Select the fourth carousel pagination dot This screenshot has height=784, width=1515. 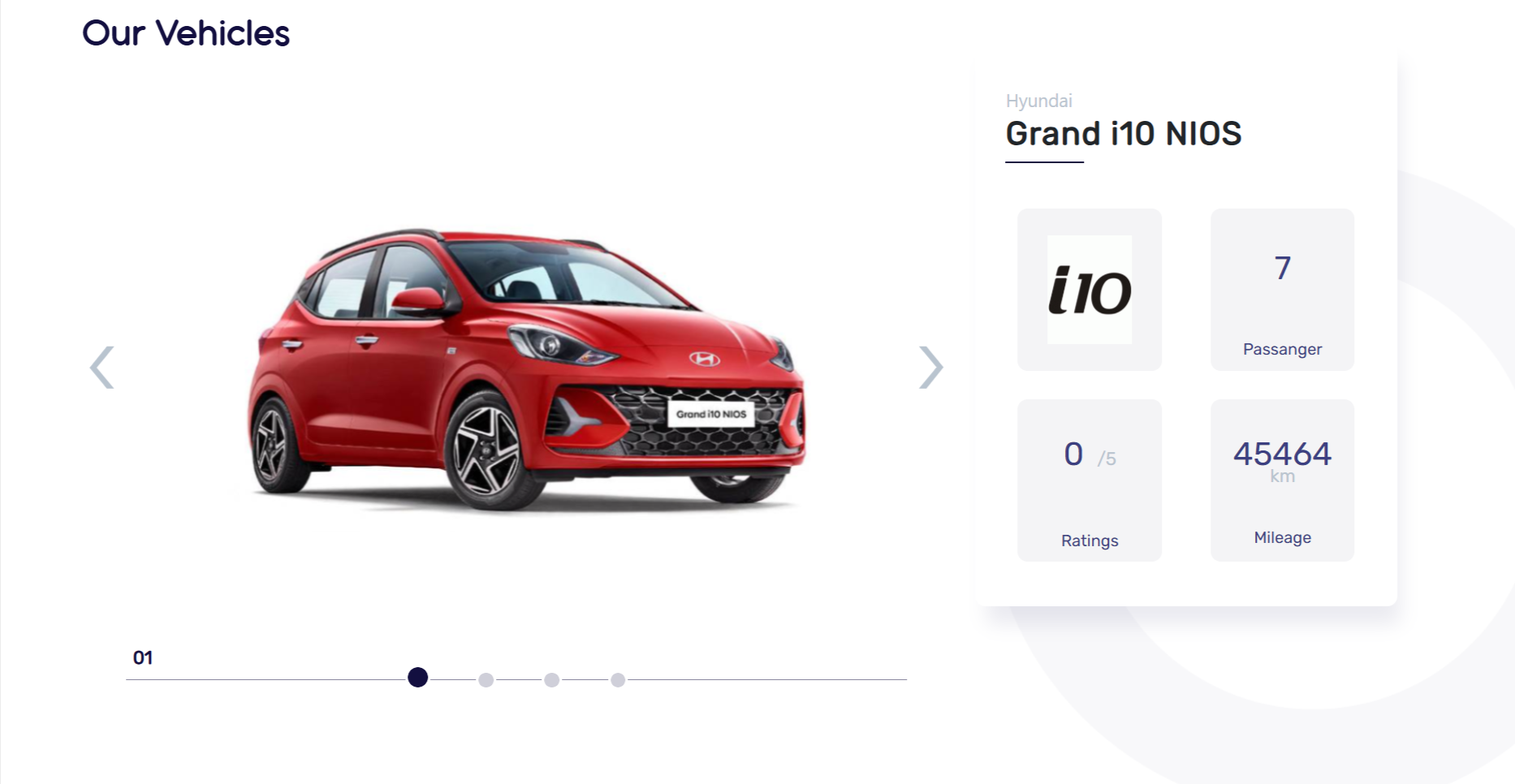point(618,680)
